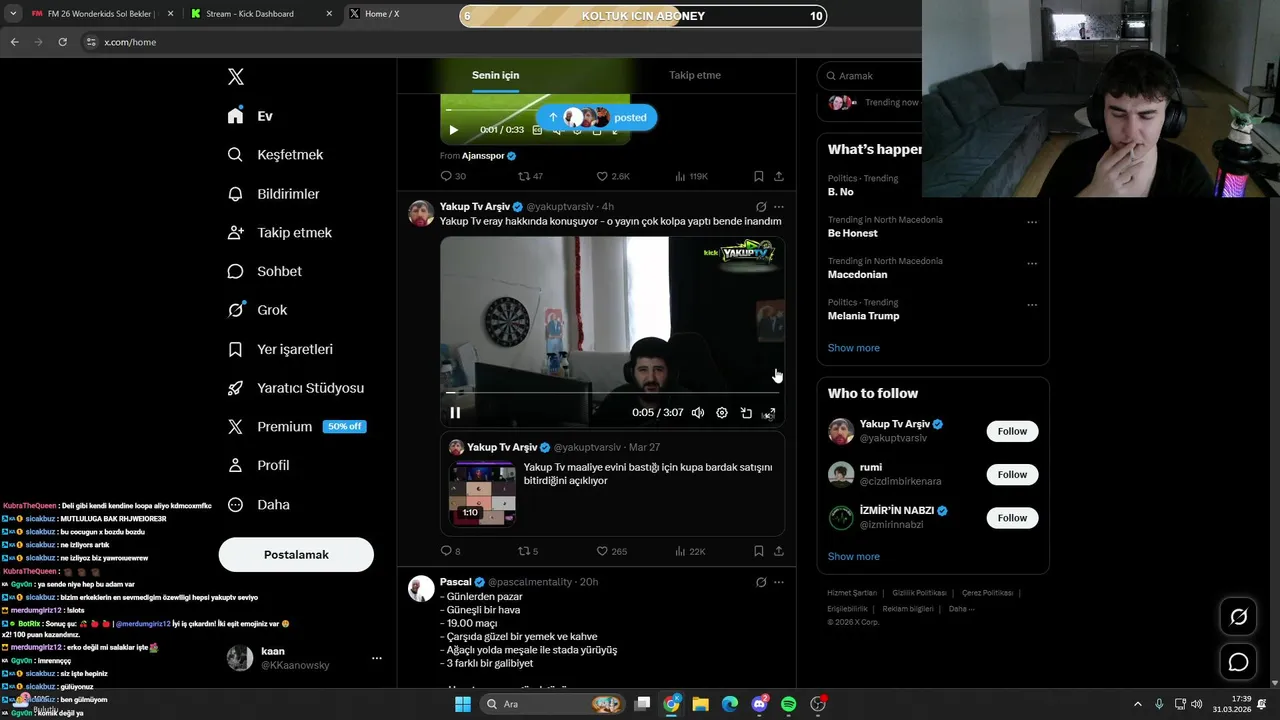Image resolution: width=1280 pixels, height=720 pixels.
Task: Toggle picture-in-picture on Yakup Tv video
Action: click(x=746, y=413)
